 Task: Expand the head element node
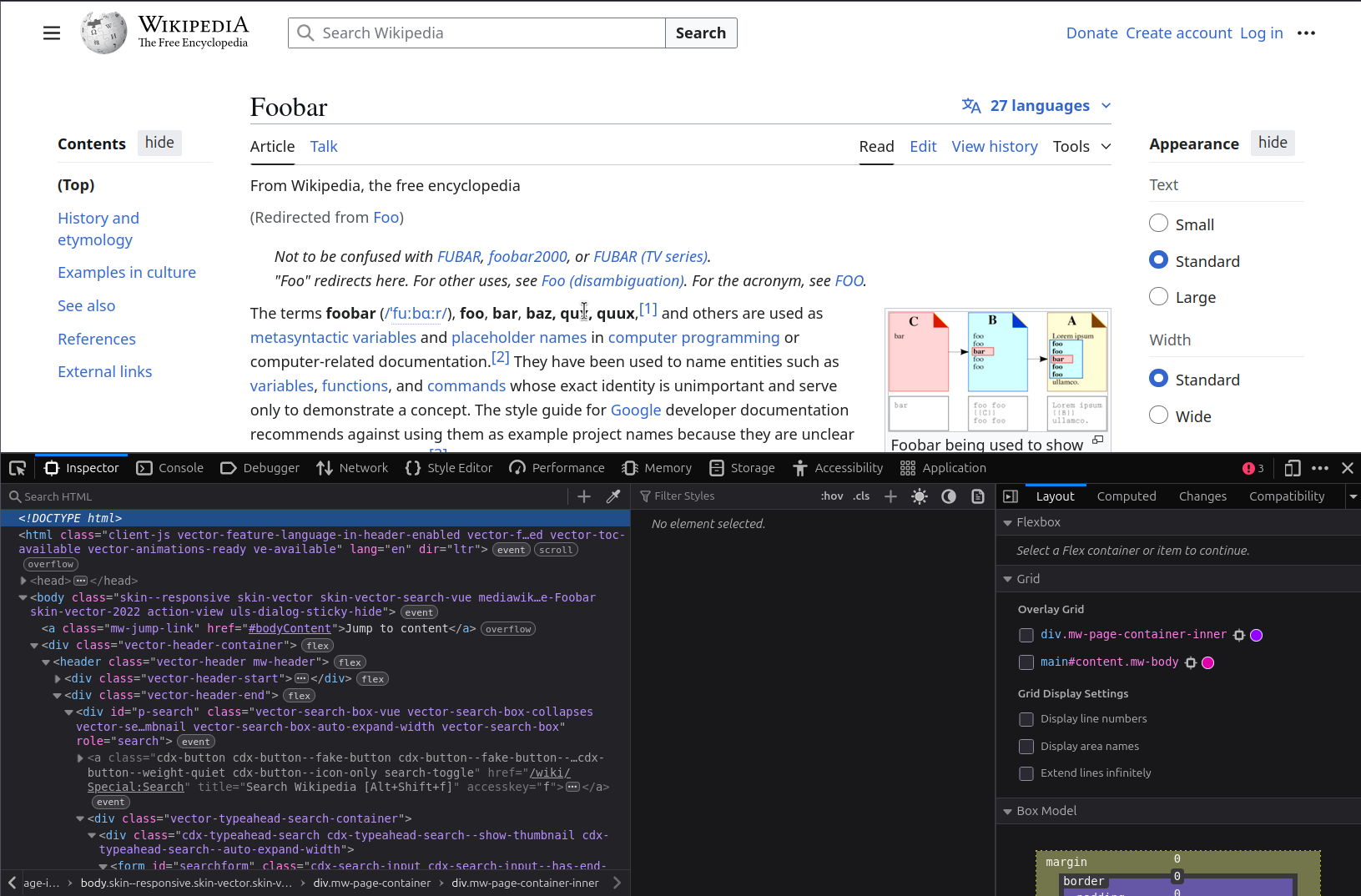23,581
